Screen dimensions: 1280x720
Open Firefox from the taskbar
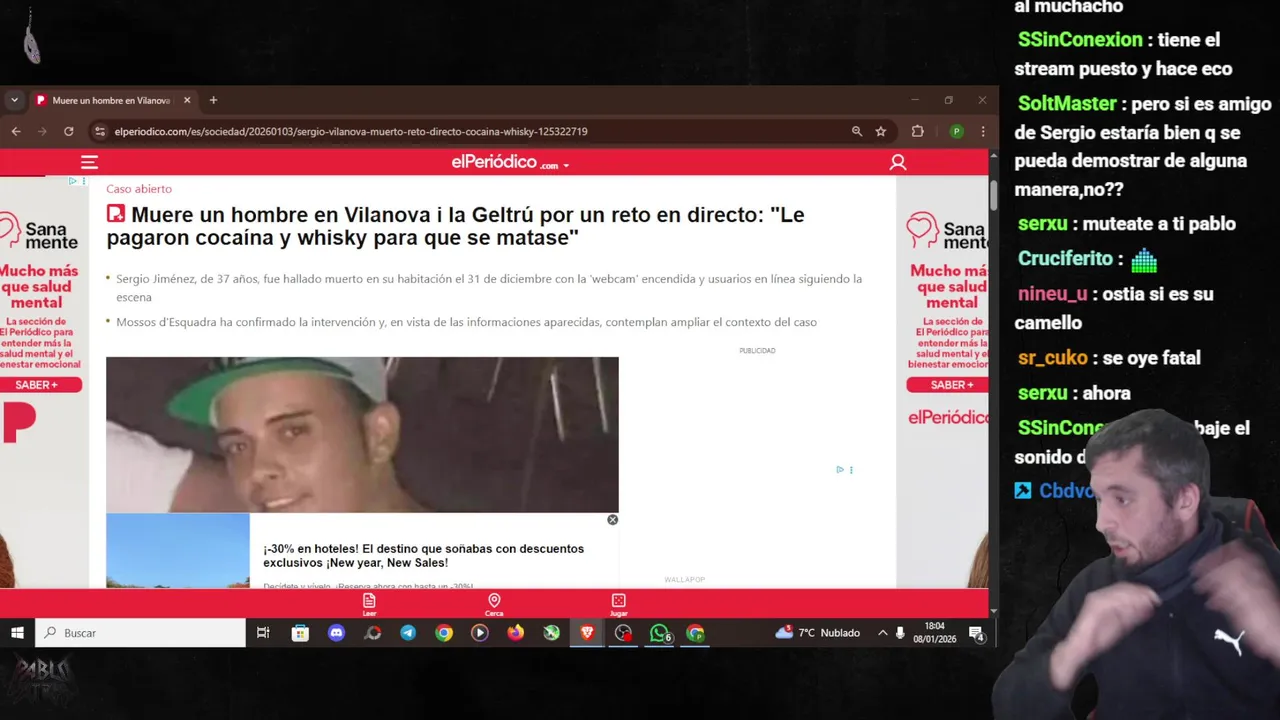(515, 633)
